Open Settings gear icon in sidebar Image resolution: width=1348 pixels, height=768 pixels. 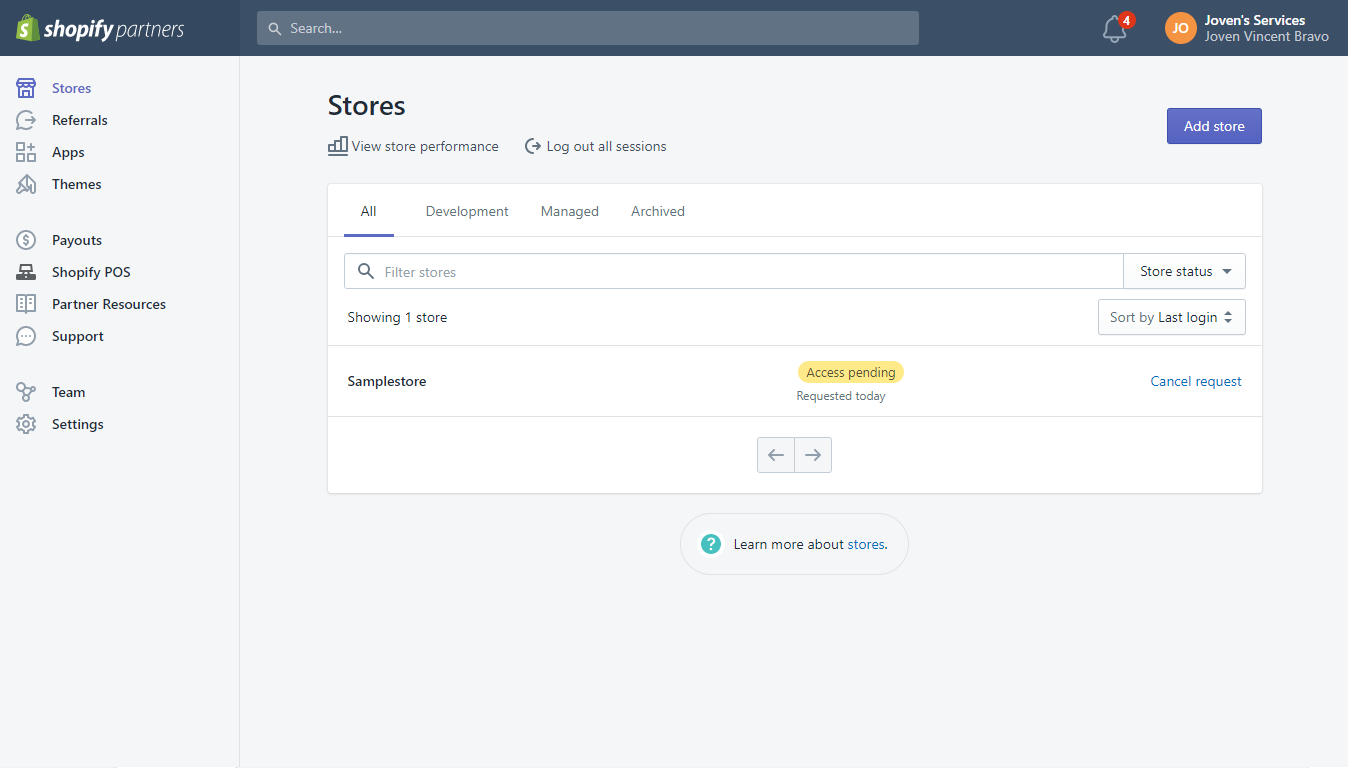[x=26, y=424]
